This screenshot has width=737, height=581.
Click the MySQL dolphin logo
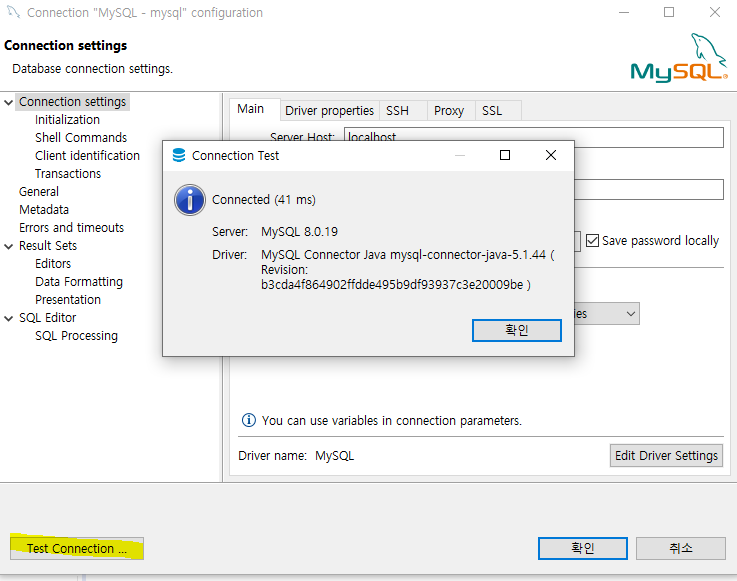tap(679, 57)
